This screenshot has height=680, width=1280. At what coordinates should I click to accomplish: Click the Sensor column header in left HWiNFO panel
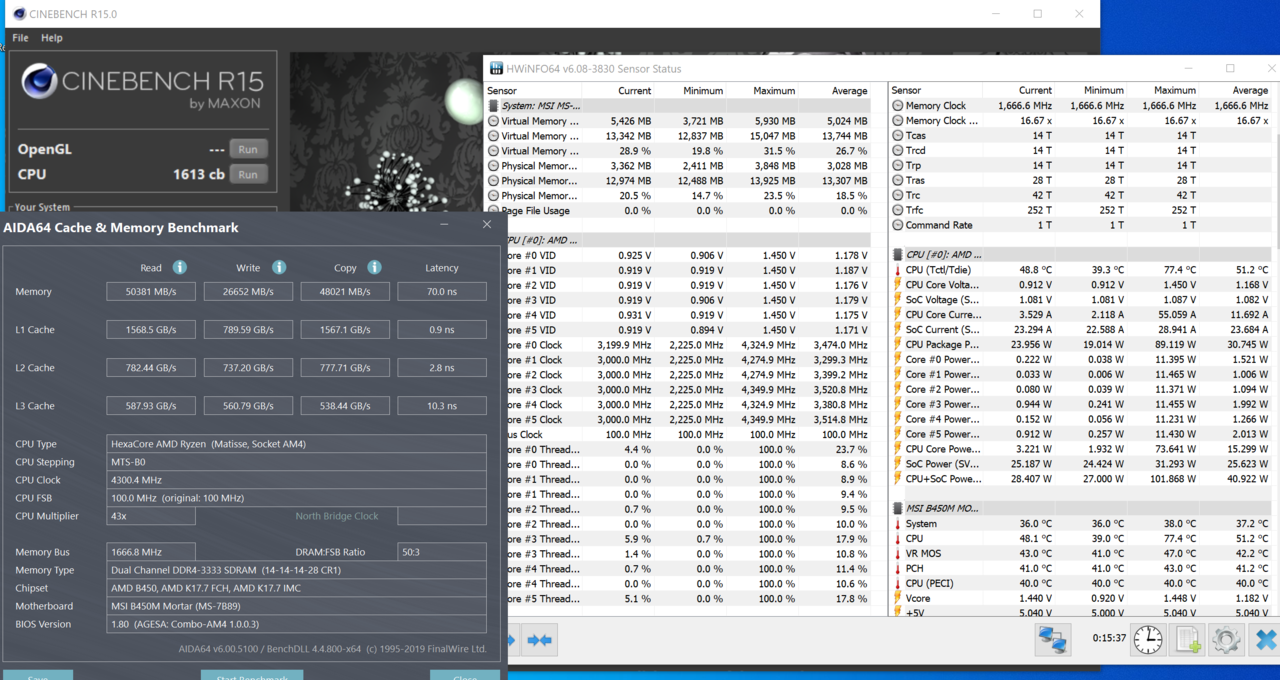(533, 91)
